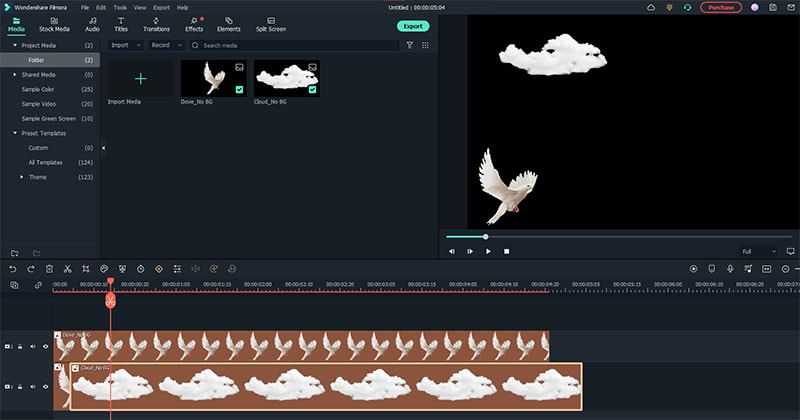
Task: Open the green screen tool icon
Action: tap(122, 269)
